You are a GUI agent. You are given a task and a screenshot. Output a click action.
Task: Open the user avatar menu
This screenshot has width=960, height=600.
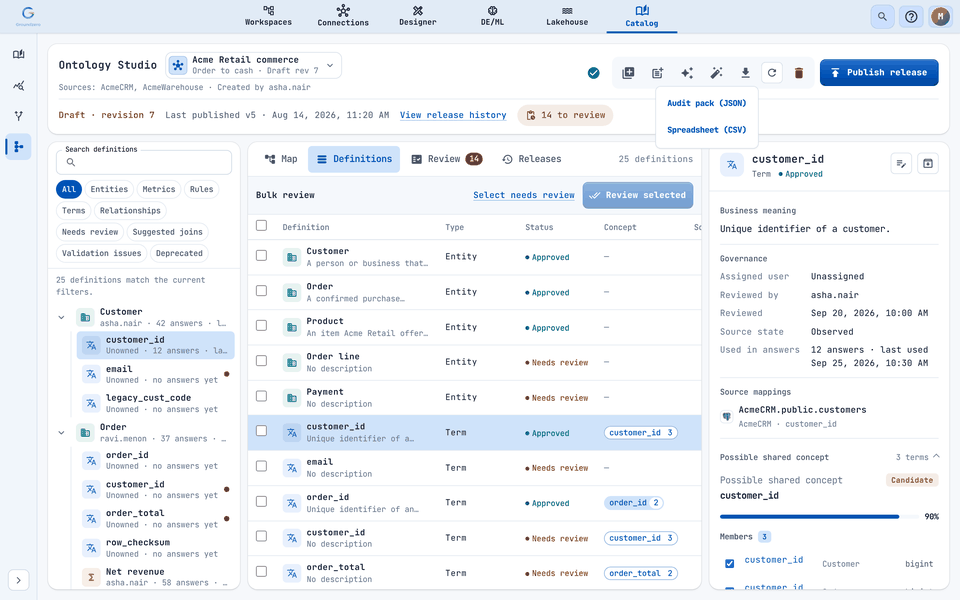tap(940, 17)
